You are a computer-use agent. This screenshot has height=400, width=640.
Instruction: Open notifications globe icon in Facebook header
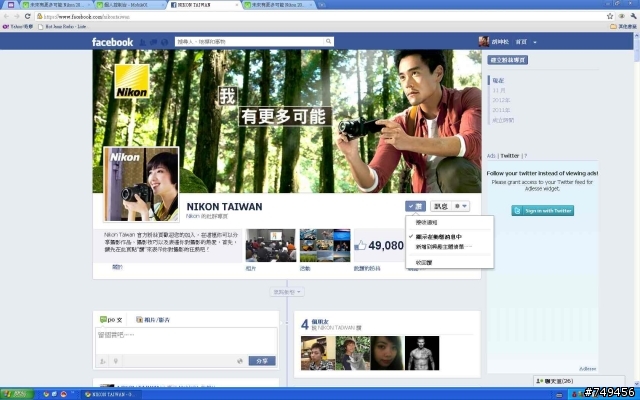pos(164,42)
